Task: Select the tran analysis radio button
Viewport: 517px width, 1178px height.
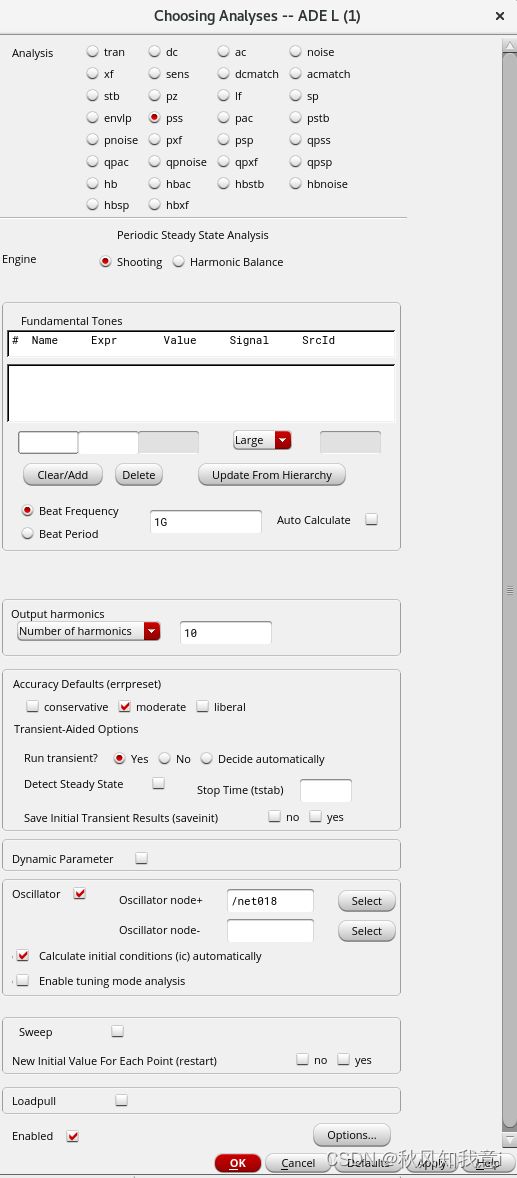Action: point(92,52)
